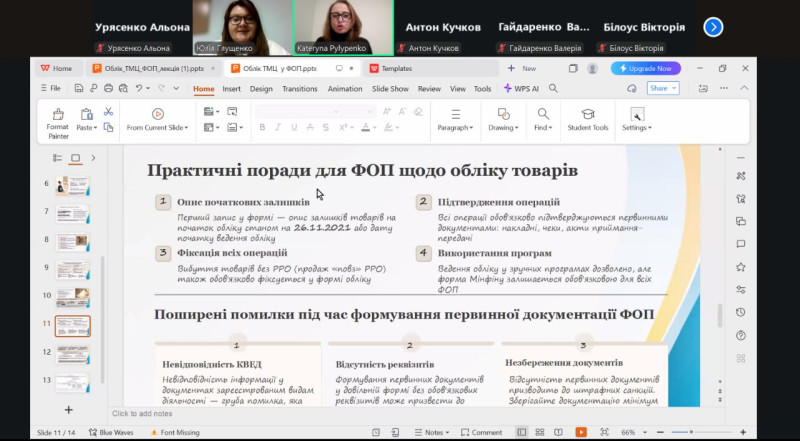
Task: Click the Share button
Action: (663, 88)
